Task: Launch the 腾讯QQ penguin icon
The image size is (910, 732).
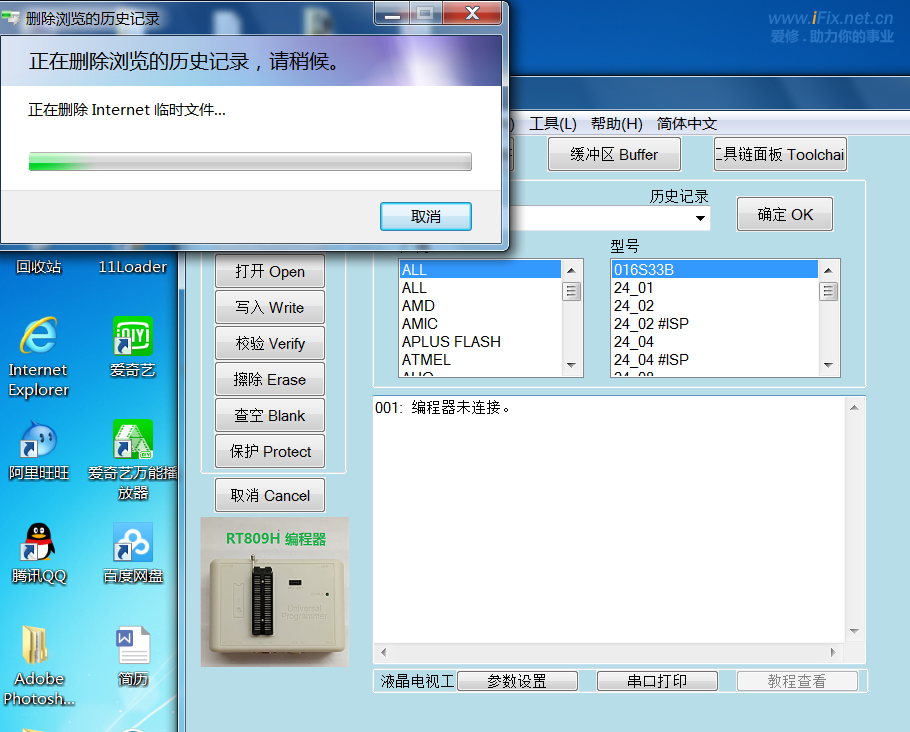Action: pos(38,543)
